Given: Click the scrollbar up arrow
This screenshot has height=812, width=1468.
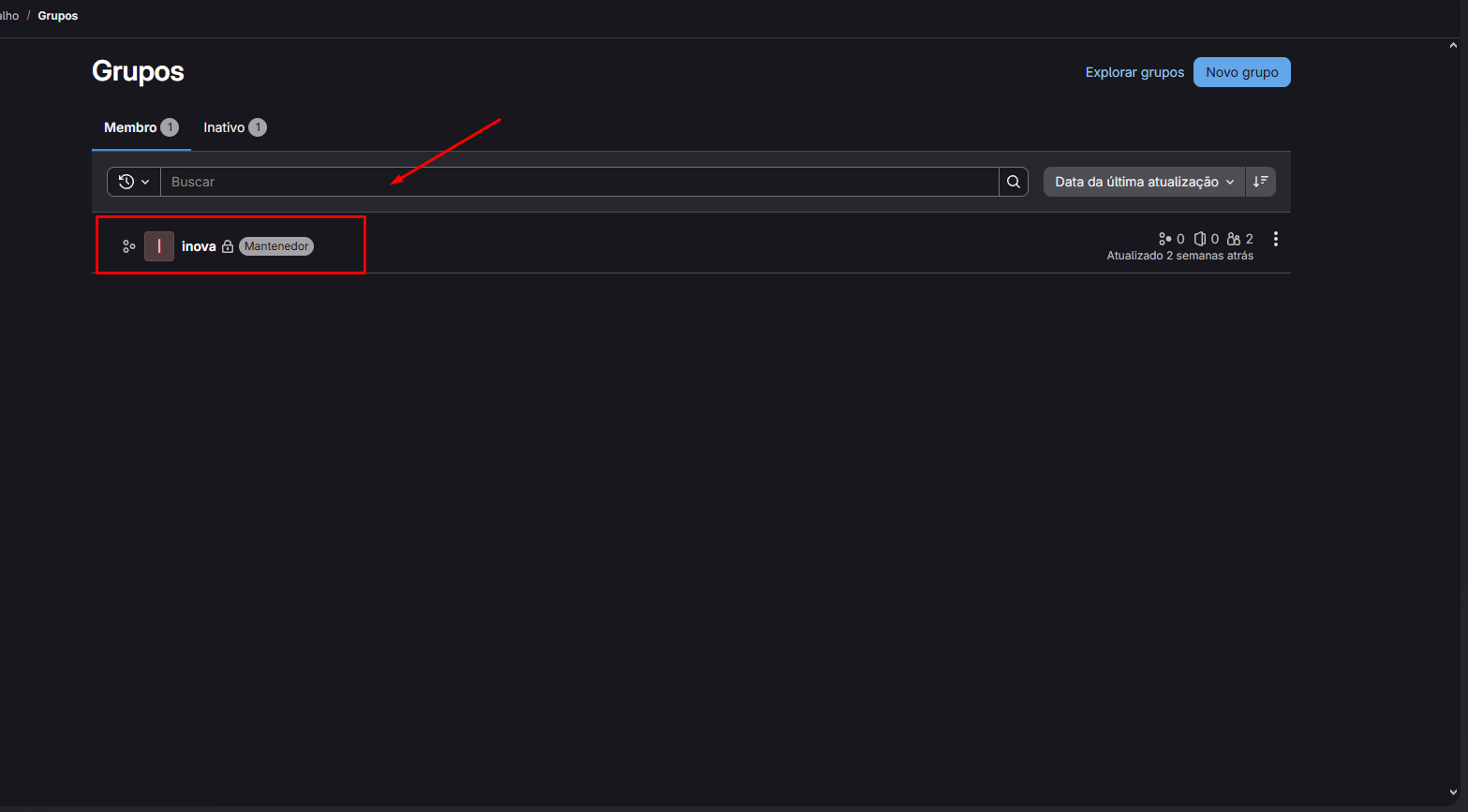Looking at the screenshot, I should point(1454,45).
